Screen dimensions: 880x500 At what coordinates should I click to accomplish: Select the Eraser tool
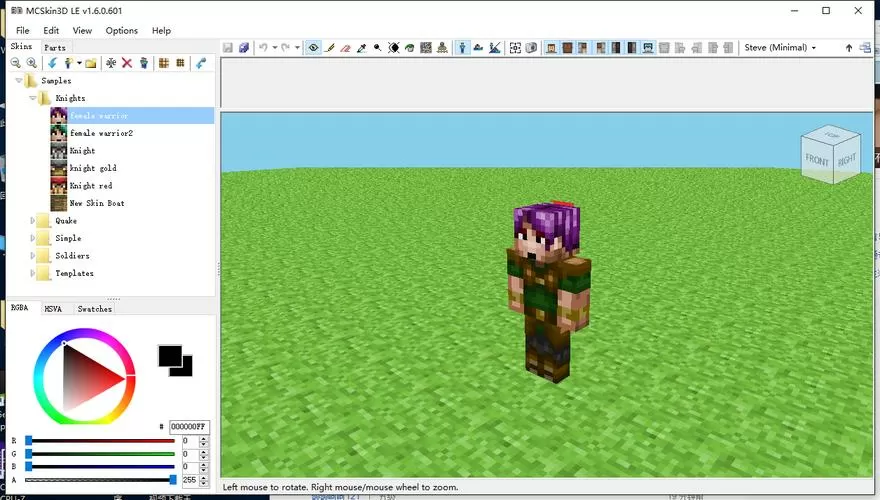click(x=346, y=48)
